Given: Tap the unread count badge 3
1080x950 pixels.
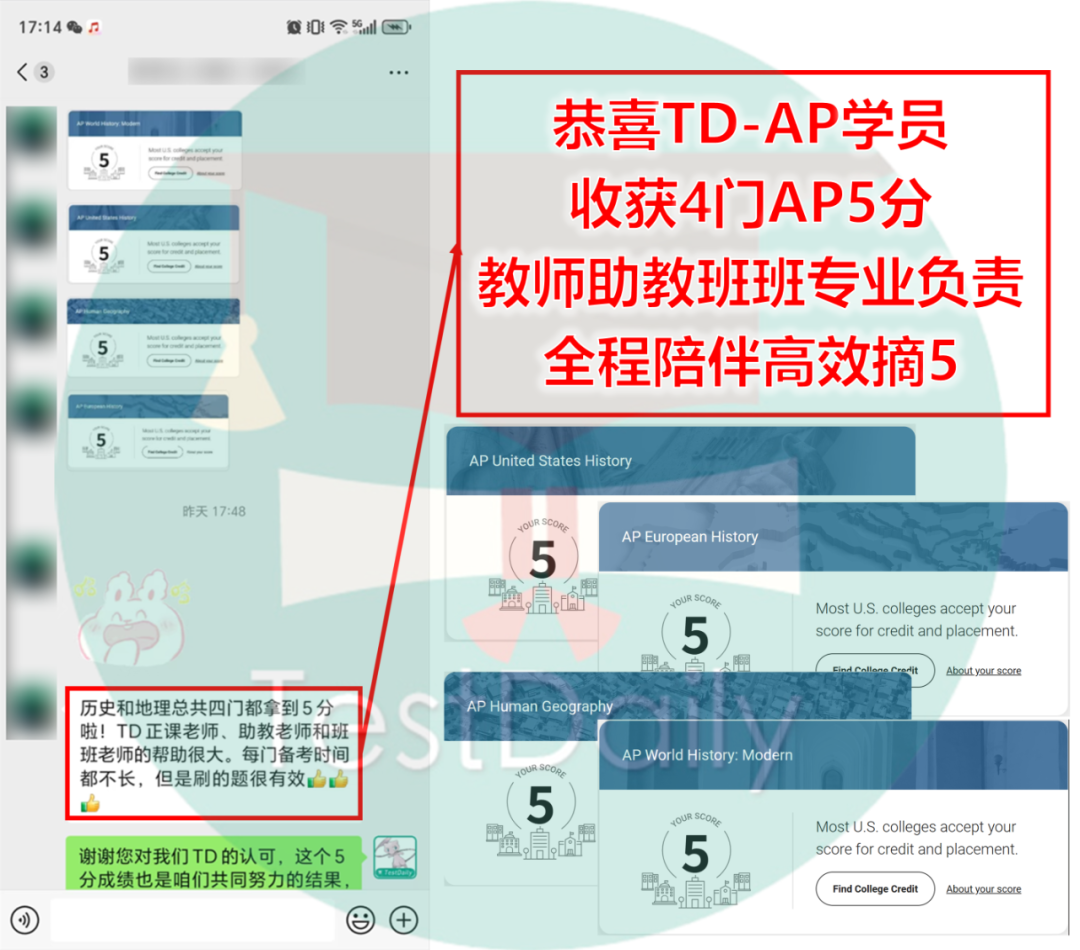Looking at the screenshot, I should point(44,72).
